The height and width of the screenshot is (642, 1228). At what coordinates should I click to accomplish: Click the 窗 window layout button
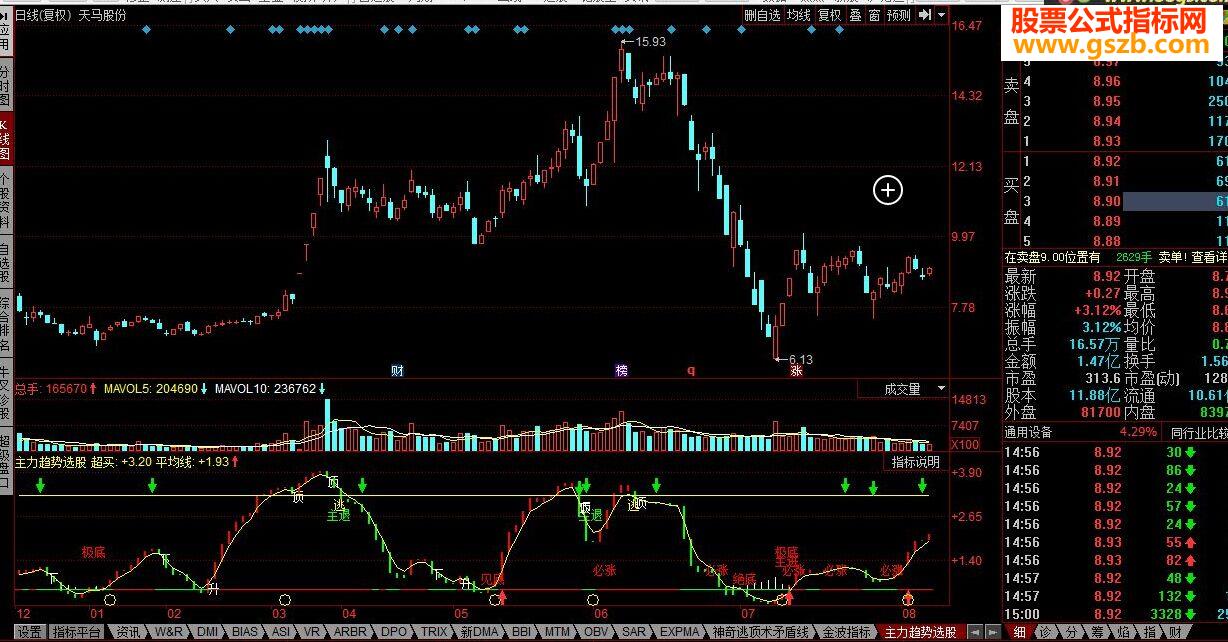[x=874, y=15]
